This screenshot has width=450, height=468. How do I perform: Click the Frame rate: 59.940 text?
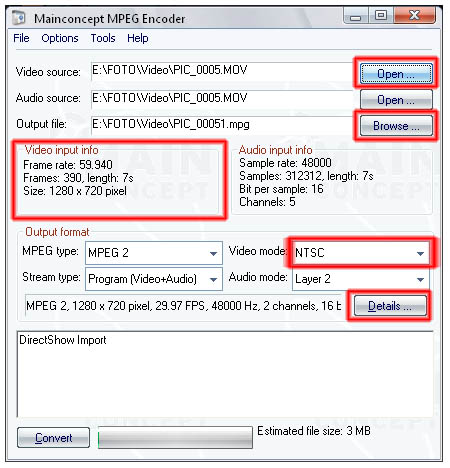pos(68,165)
